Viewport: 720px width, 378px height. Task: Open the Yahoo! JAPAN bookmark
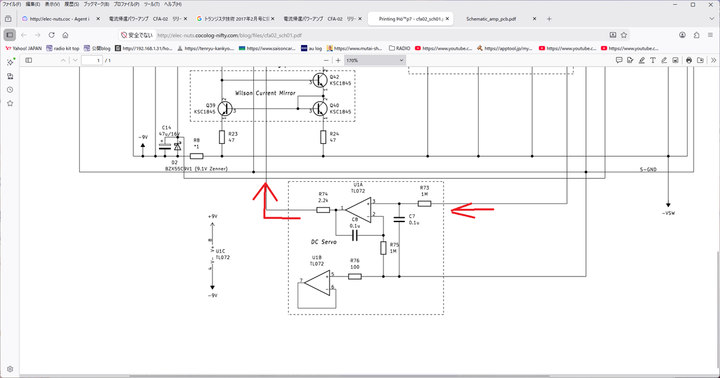pyautogui.click(x=23, y=48)
